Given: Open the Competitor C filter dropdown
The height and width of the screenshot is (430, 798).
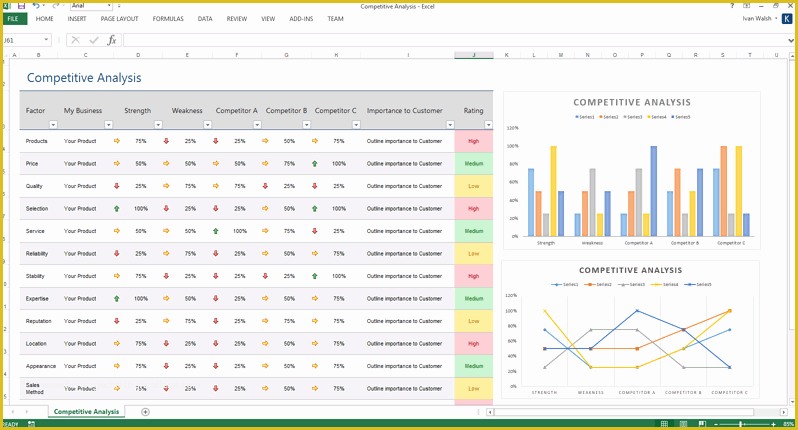Looking at the screenshot, I should pos(356,125).
